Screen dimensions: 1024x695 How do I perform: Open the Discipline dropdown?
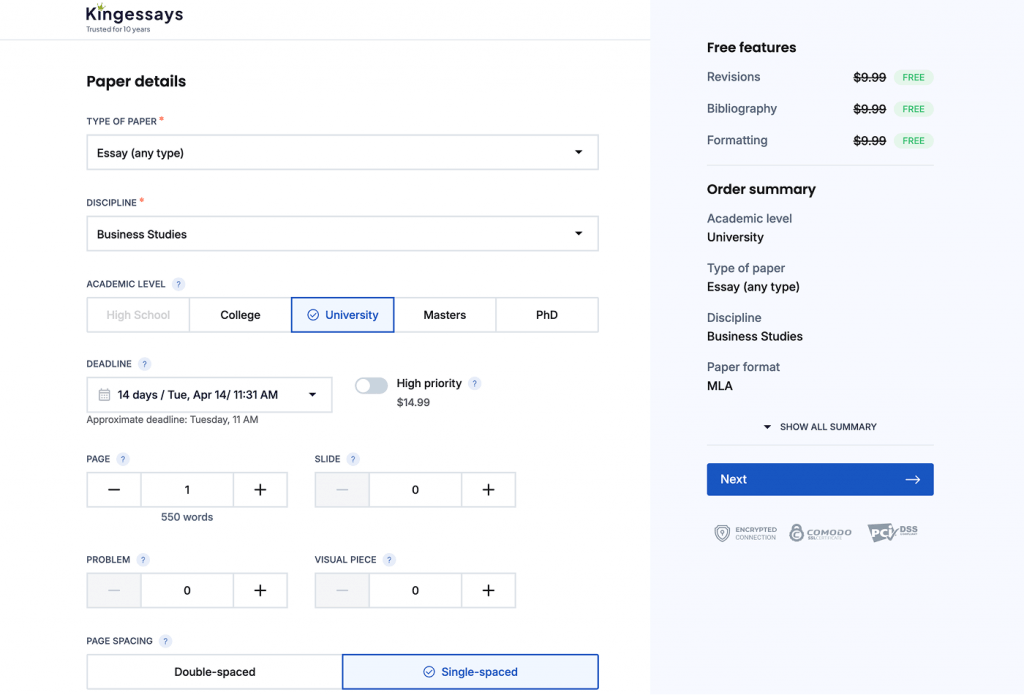(x=342, y=234)
